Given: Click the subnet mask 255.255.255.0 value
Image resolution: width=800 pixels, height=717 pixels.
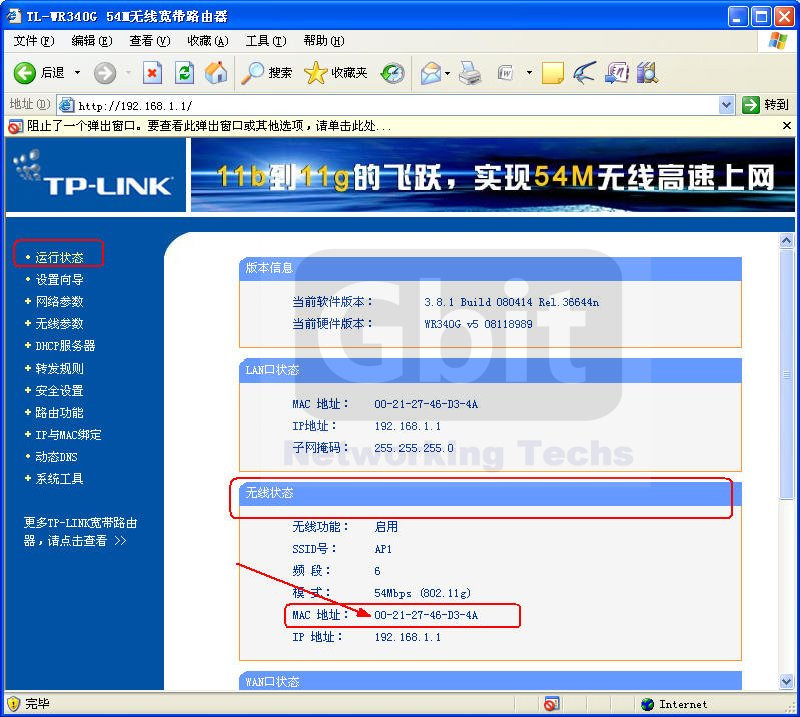Looking at the screenshot, I should [x=414, y=448].
